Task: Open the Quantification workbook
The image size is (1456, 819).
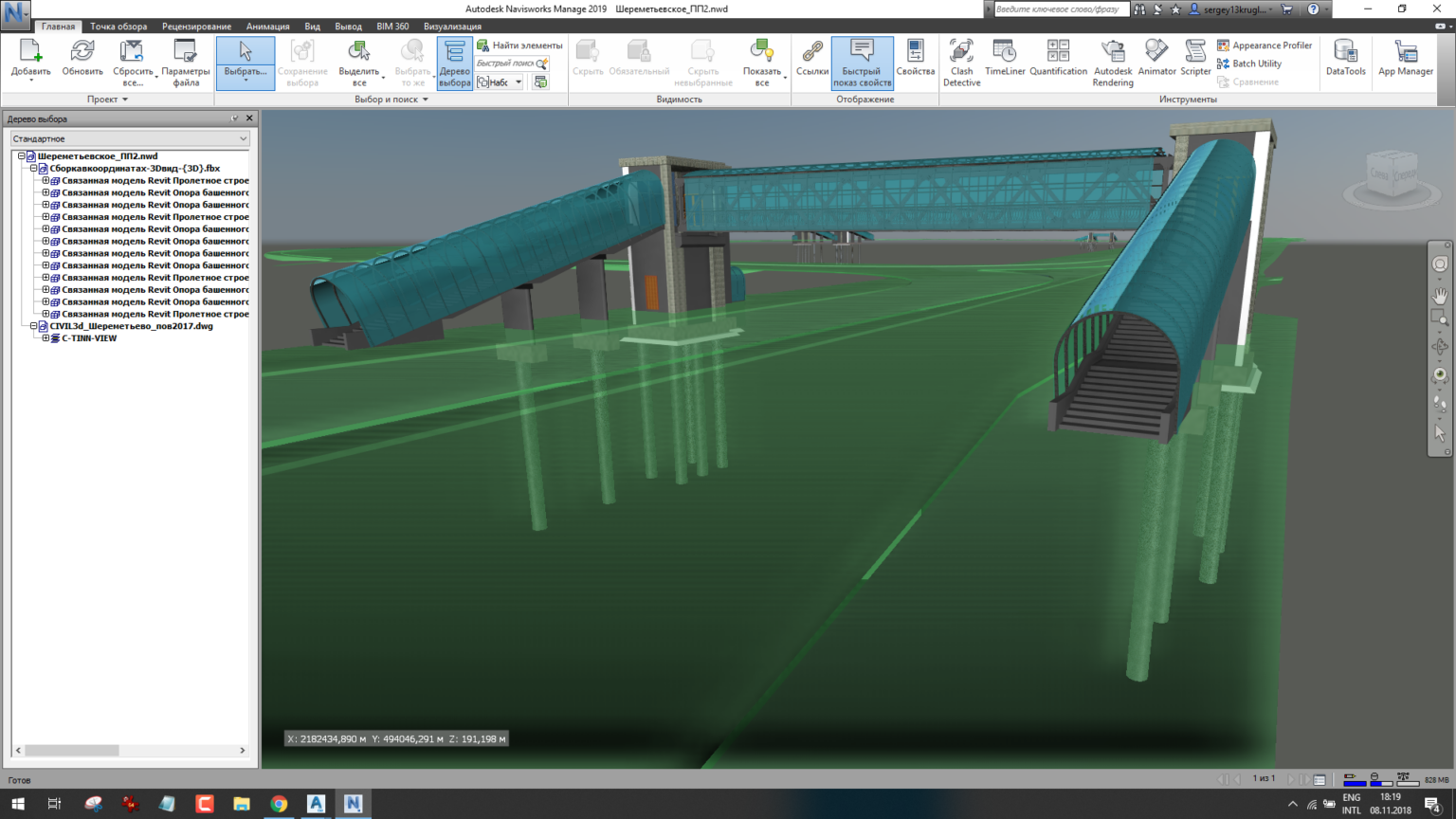Action: [x=1058, y=59]
